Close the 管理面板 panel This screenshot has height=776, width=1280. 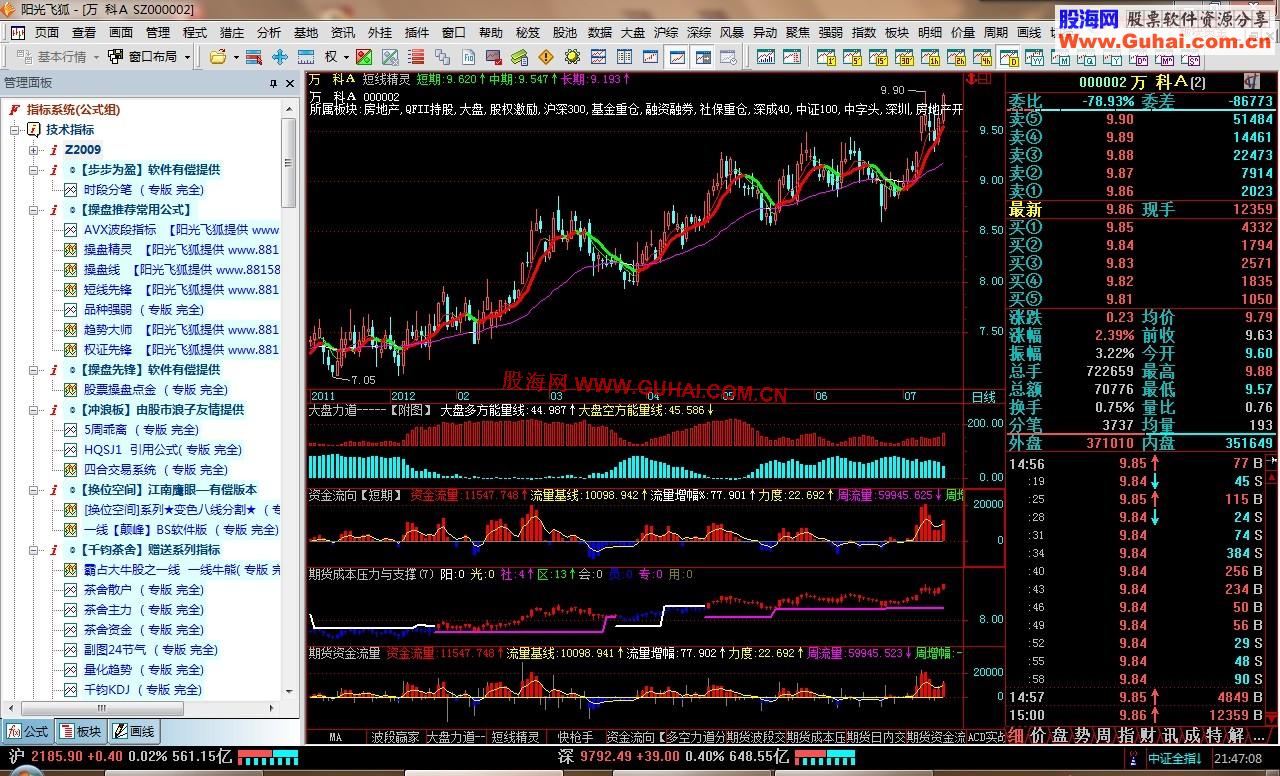point(289,83)
